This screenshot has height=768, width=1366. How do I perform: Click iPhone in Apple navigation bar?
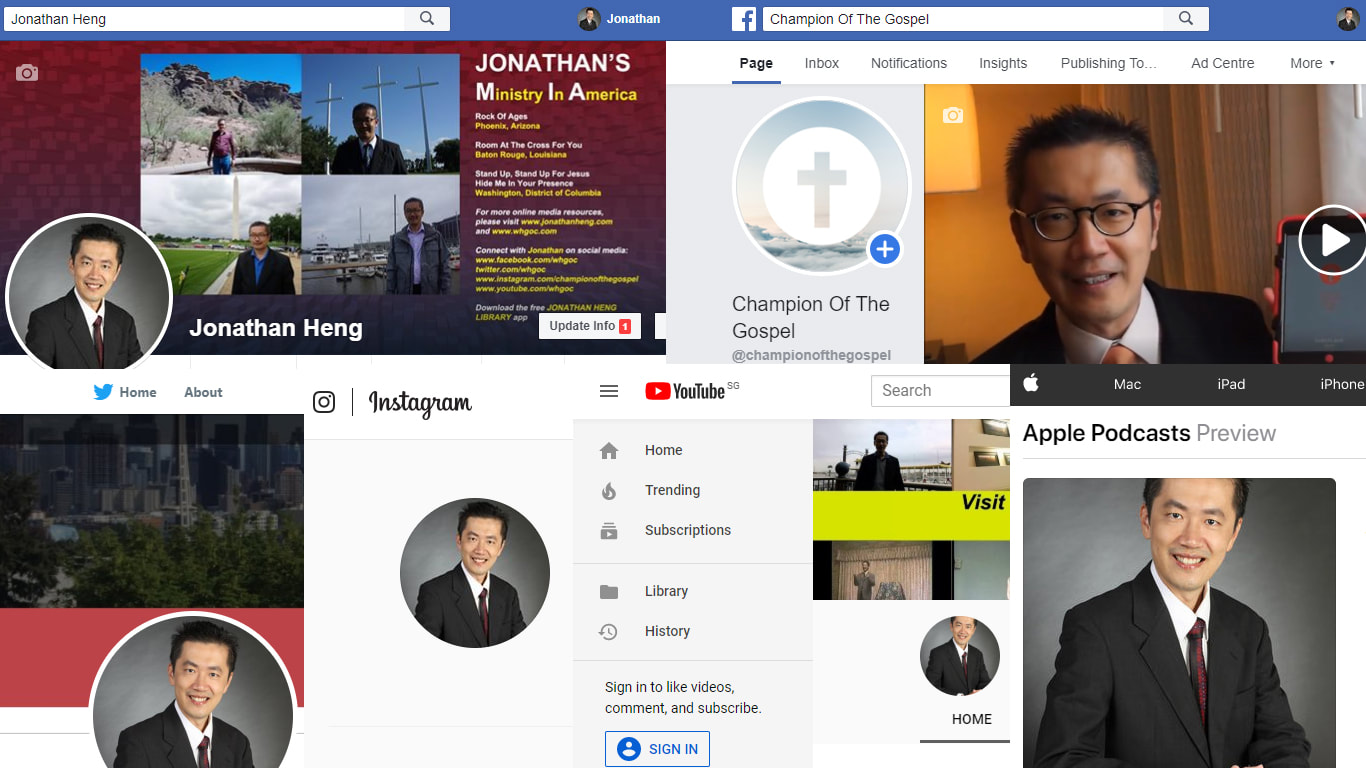tap(1342, 384)
